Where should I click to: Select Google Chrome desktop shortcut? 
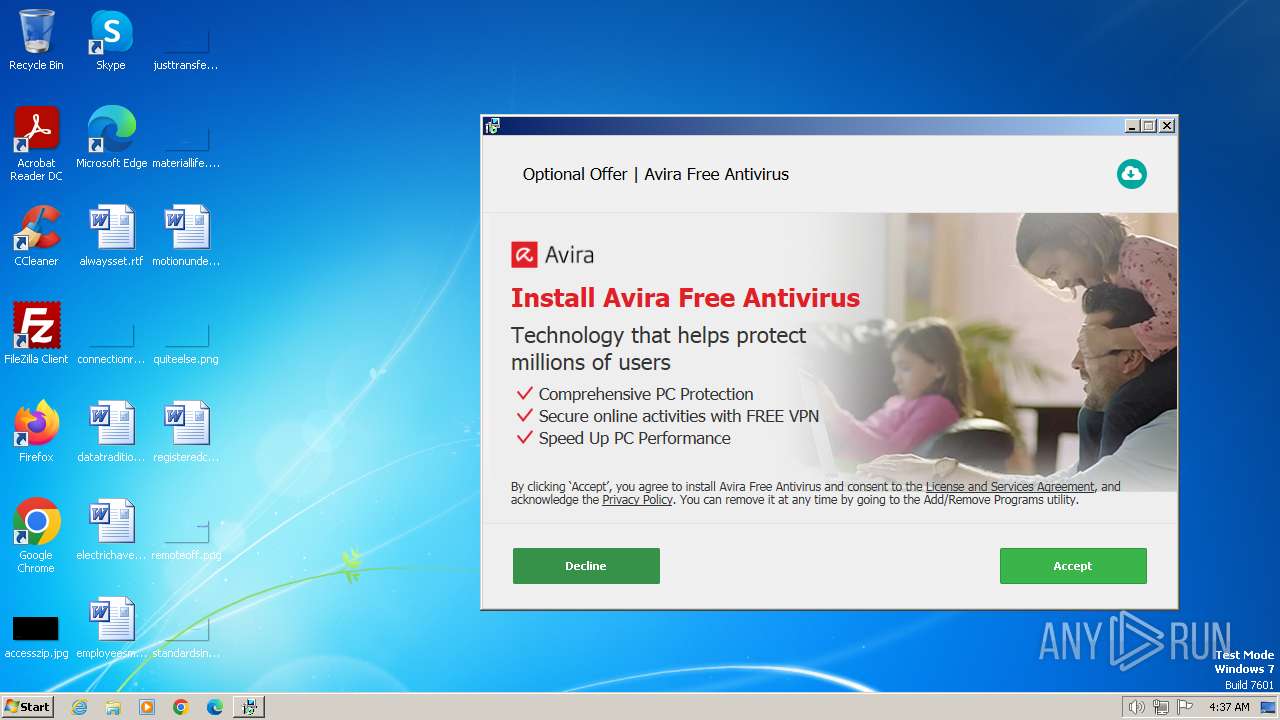[x=36, y=536]
